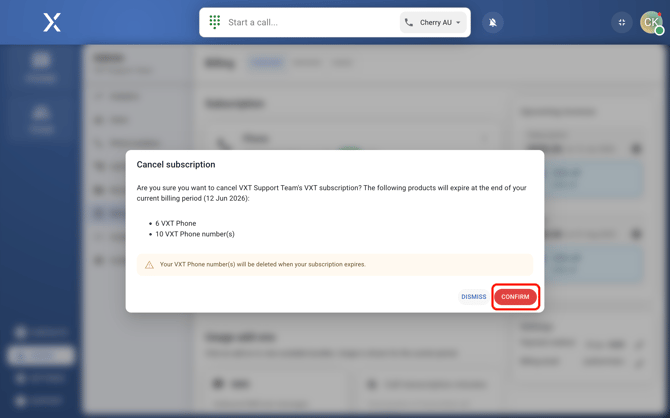Click the 6 VXT Phone list item

click(x=176, y=224)
